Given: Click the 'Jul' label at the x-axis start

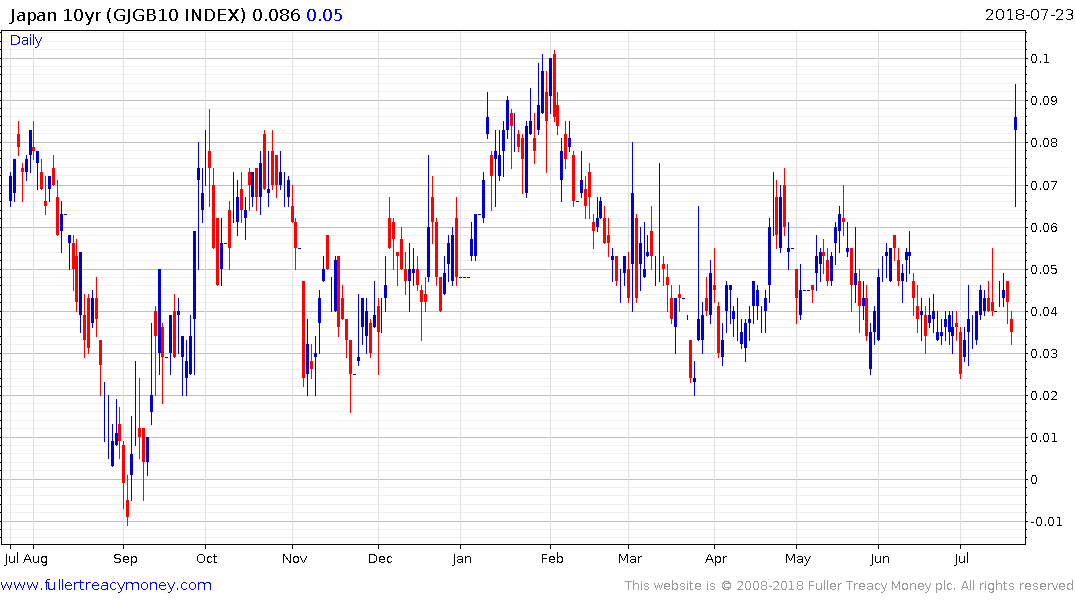Looking at the screenshot, I should coord(11,558).
